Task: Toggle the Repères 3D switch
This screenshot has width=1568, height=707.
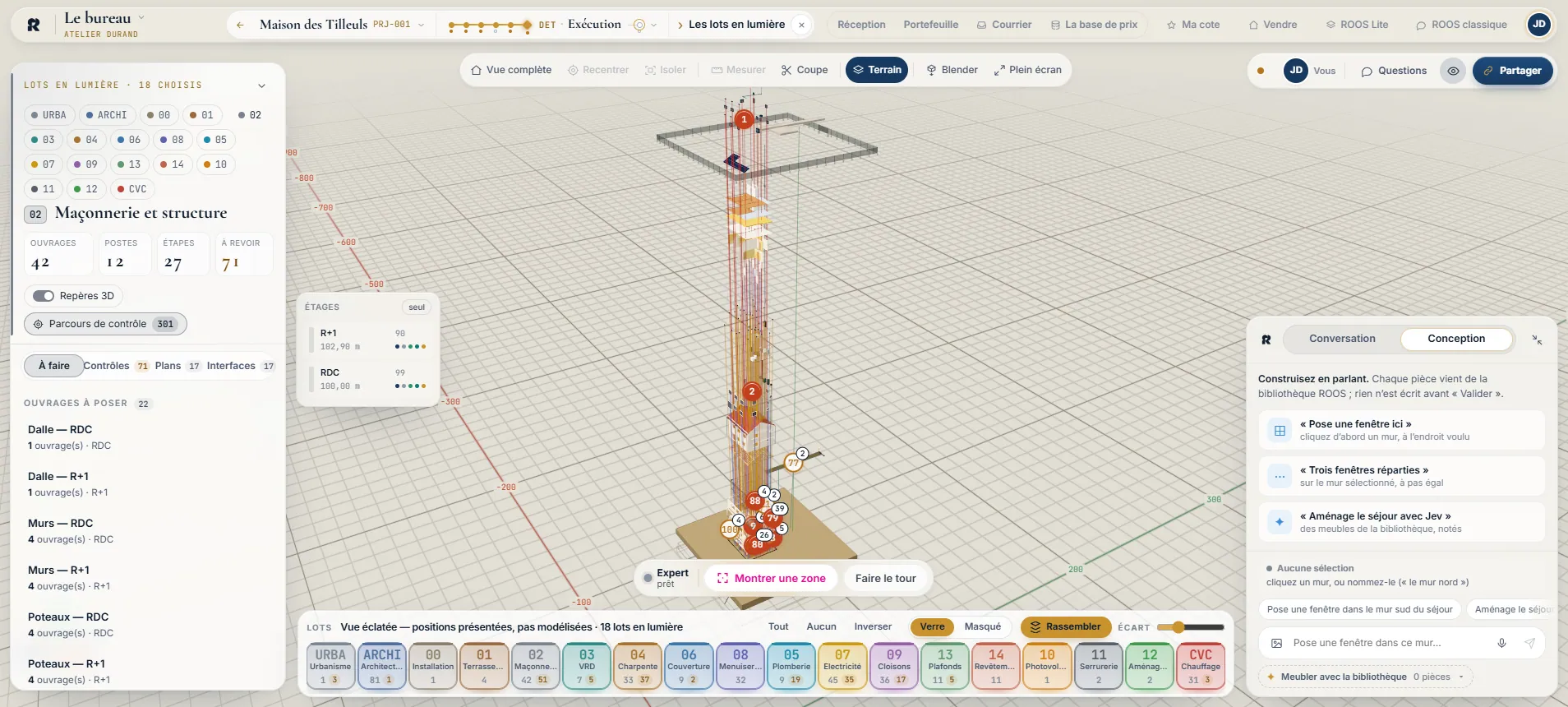Action: click(44, 296)
